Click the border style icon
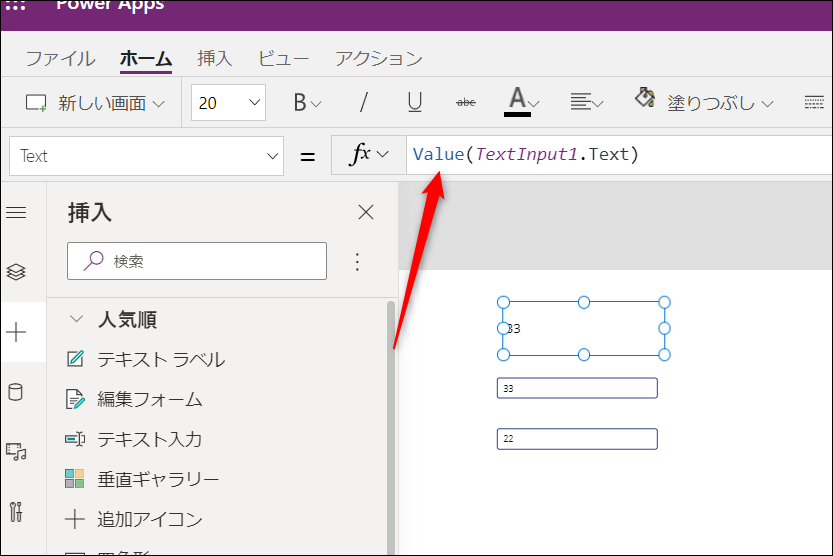 pos(814,102)
